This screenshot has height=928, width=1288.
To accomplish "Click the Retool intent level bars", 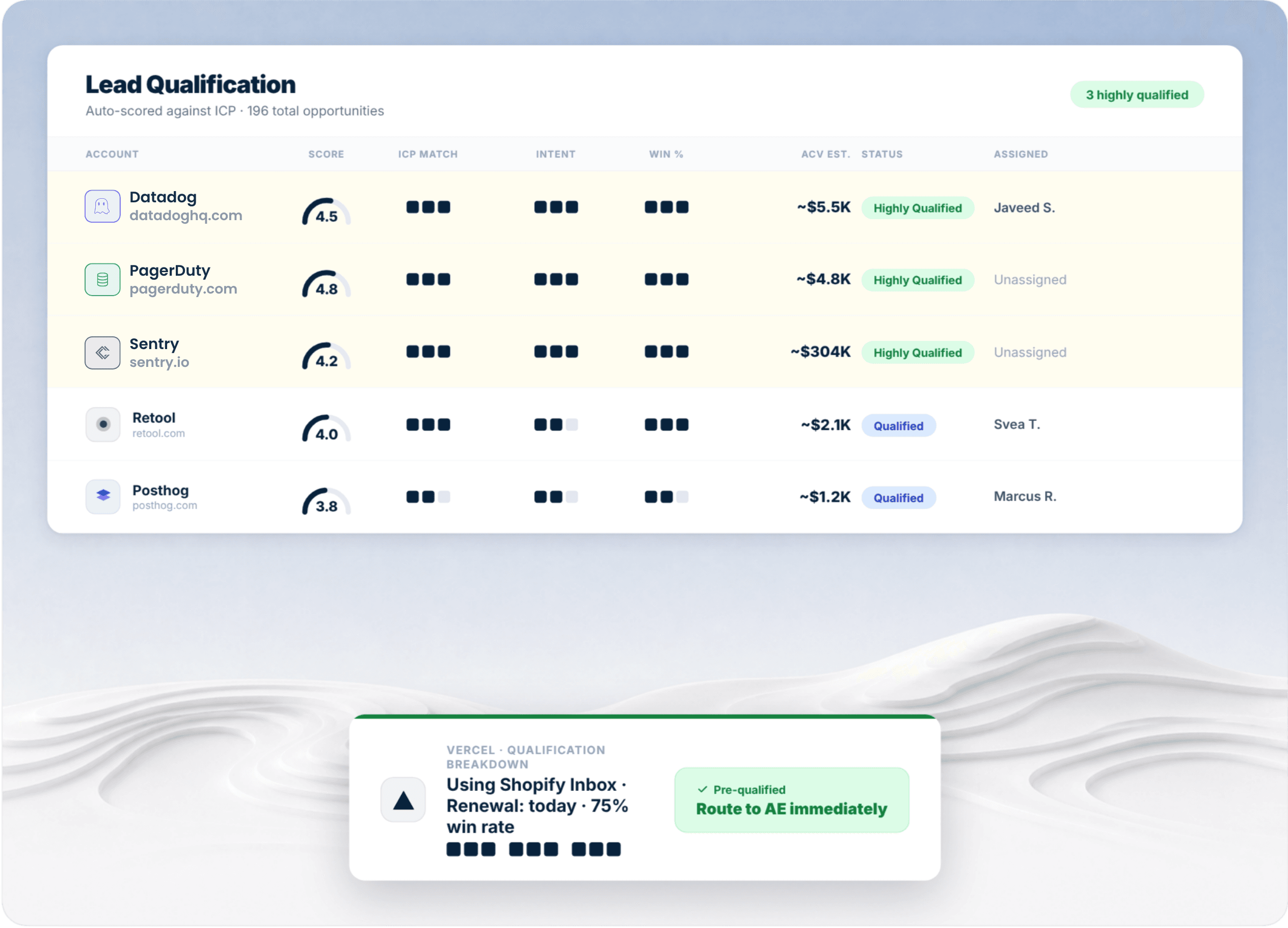I will click(x=556, y=424).
